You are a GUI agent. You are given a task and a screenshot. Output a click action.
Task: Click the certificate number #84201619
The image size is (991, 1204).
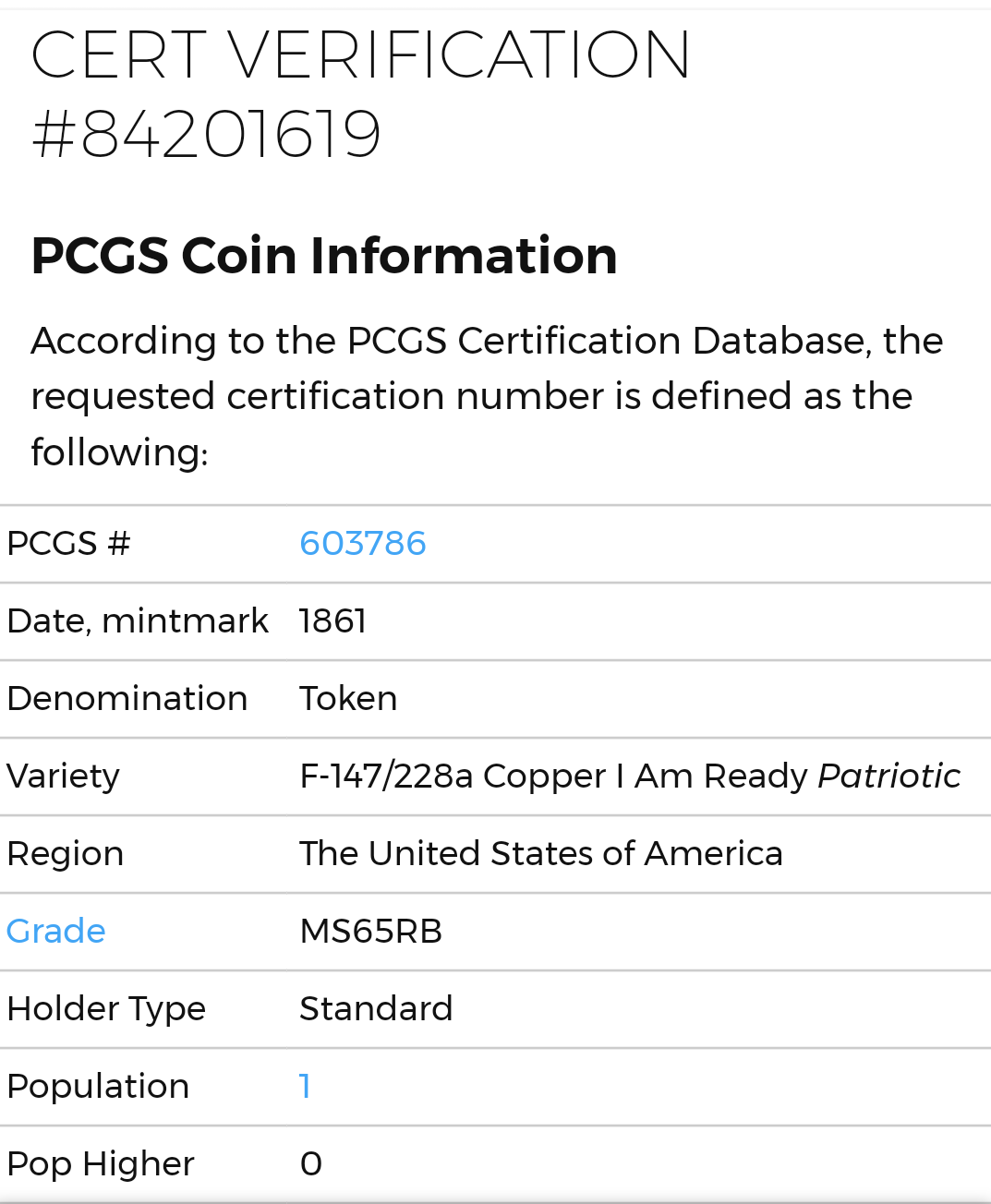[206, 135]
